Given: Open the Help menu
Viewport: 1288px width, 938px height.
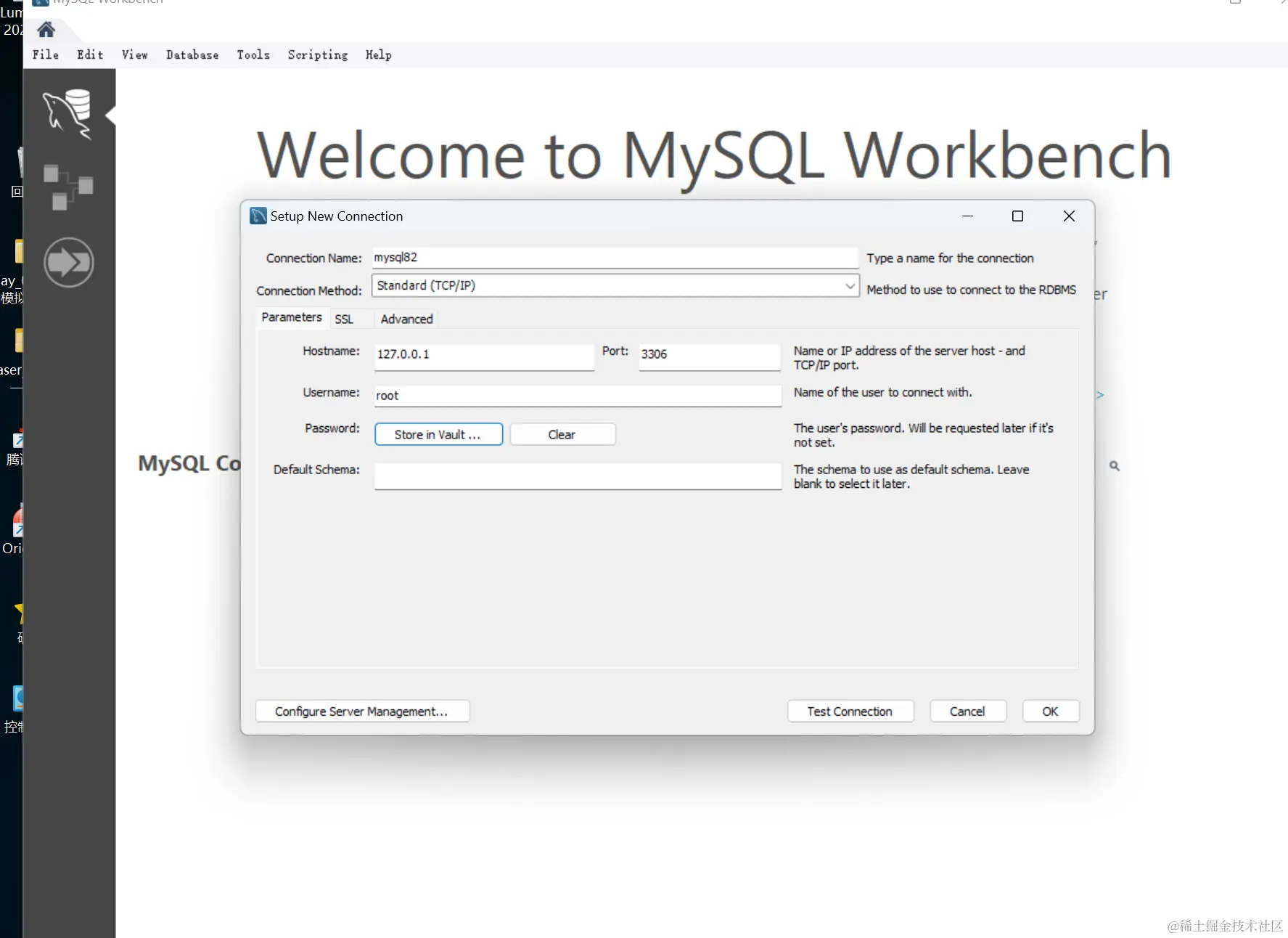Looking at the screenshot, I should coord(379,55).
